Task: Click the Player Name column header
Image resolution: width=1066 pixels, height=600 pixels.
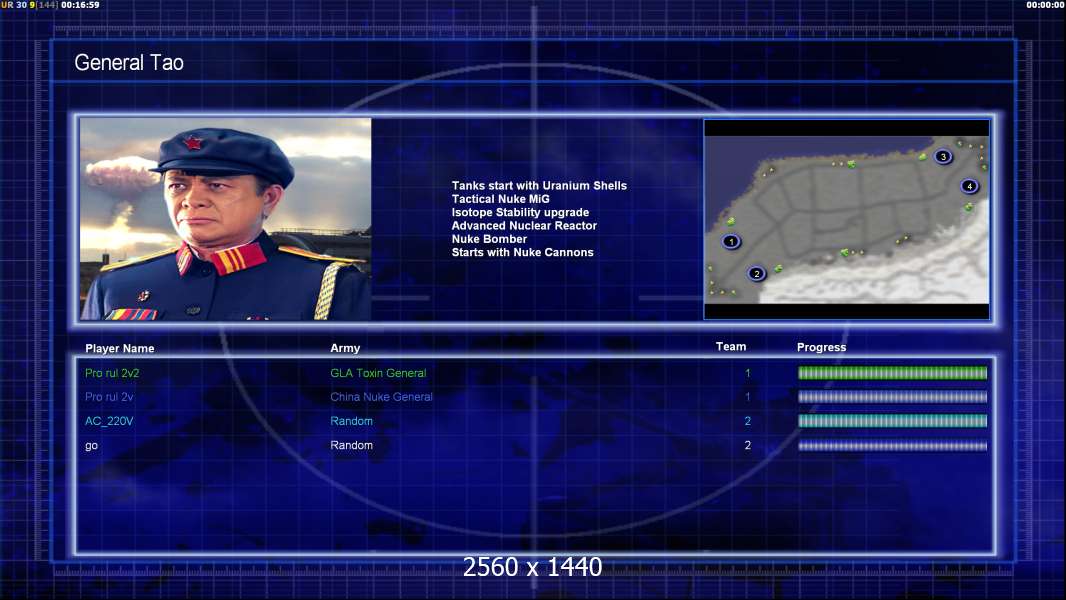Action: pos(120,348)
